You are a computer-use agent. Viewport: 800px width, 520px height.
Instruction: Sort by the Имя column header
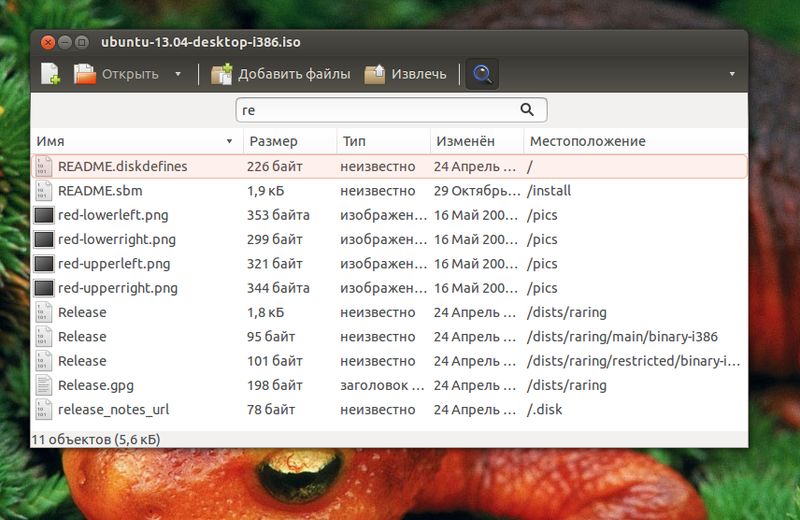point(136,141)
